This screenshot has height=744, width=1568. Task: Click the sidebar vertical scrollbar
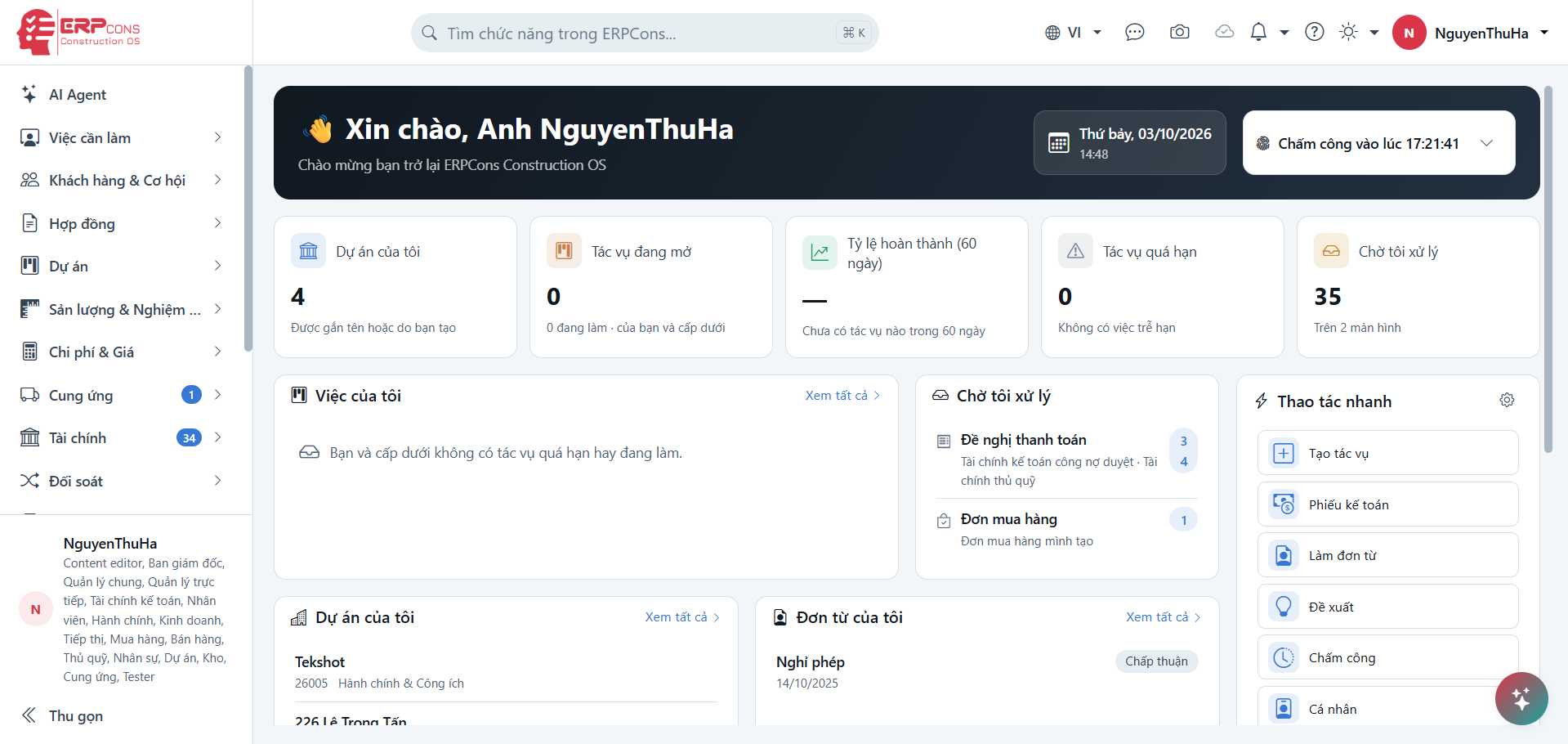tap(248, 208)
